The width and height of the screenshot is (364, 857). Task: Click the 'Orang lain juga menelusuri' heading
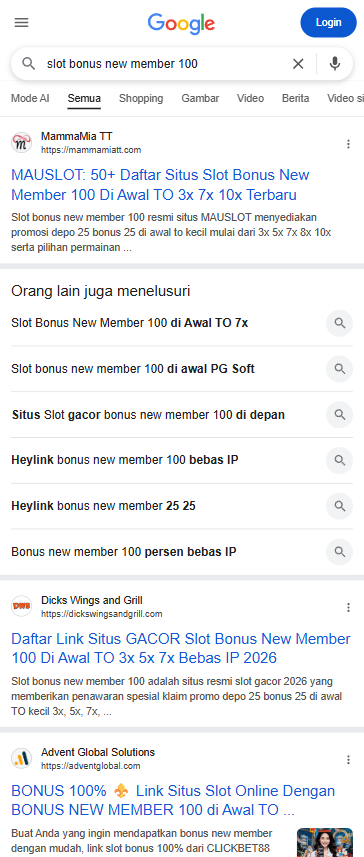tap(101, 291)
